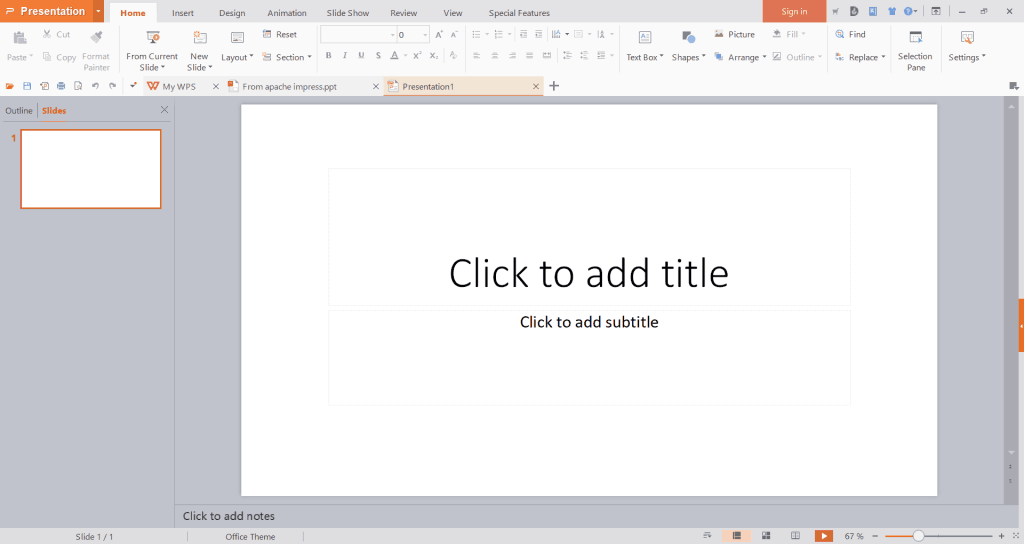The image size is (1024, 544).
Task: Open the Replace dropdown arrow
Action: pos(884,57)
